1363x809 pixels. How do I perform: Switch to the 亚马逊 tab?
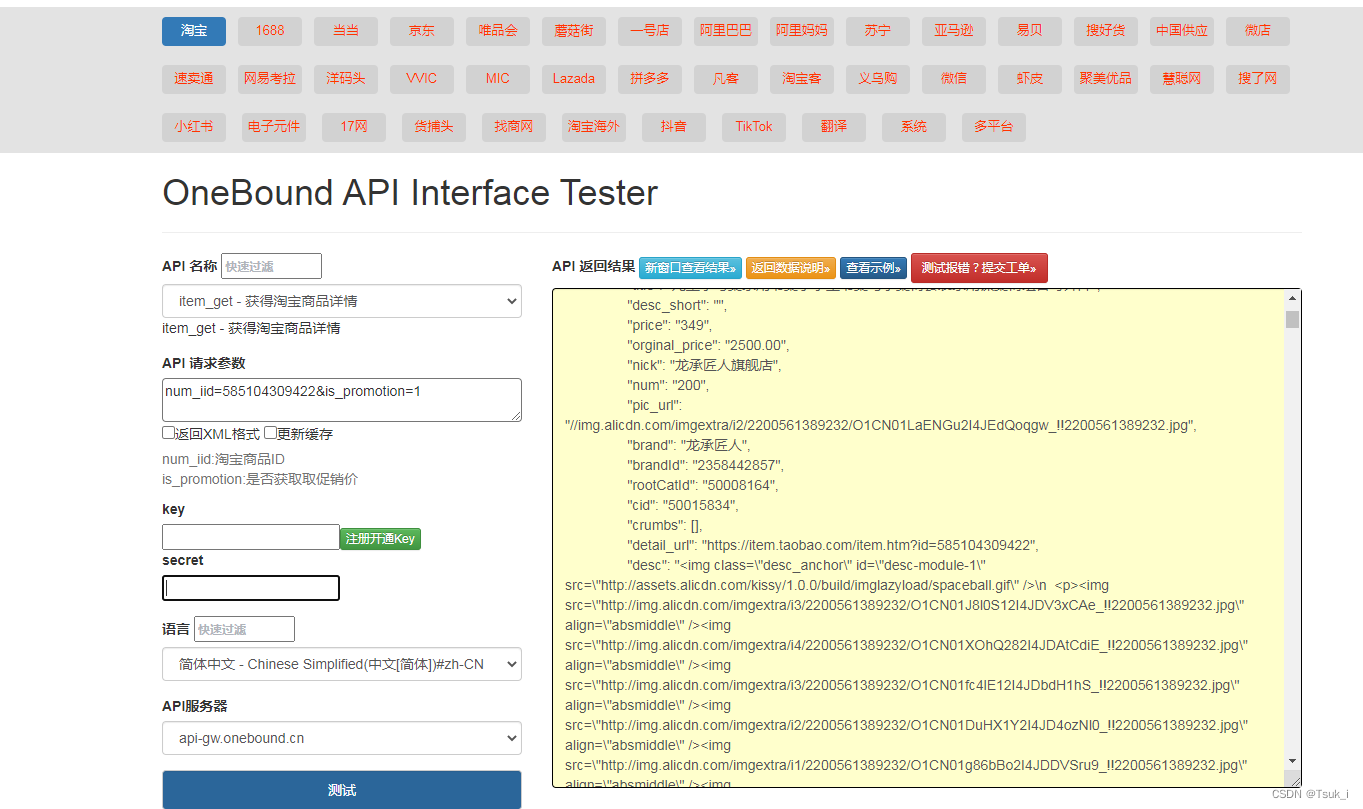coord(954,31)
